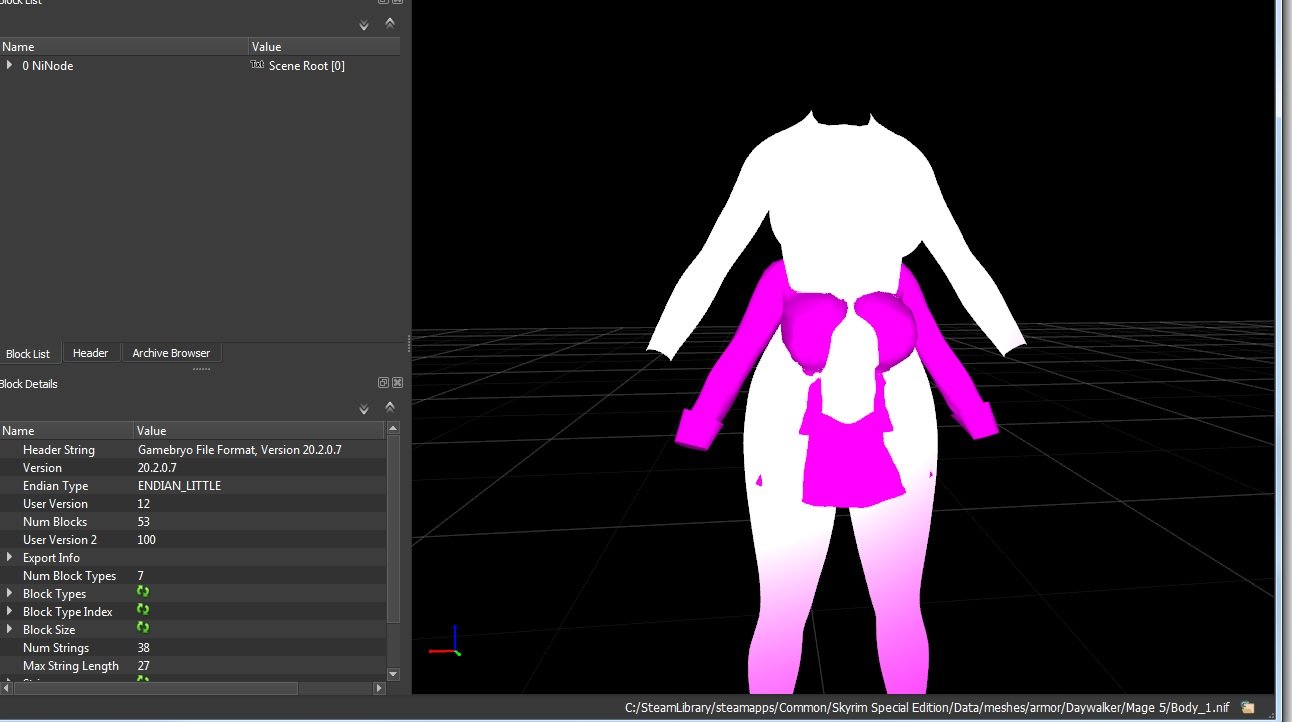This screenshot has height=722, width=1292.
Task: Float the Block Details panel
Action: pos(383,383)
